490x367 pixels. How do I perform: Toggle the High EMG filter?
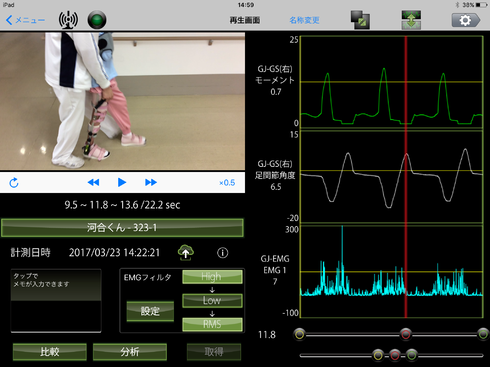(x=212, y=277)
